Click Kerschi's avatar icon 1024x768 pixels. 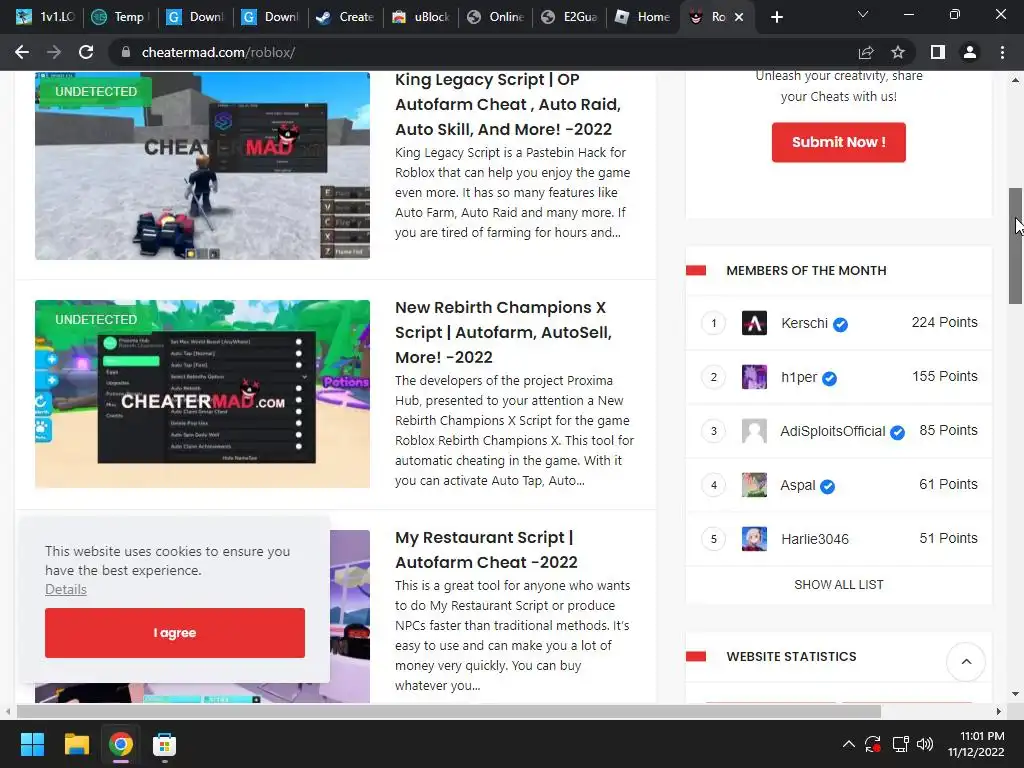coord(754,323)
